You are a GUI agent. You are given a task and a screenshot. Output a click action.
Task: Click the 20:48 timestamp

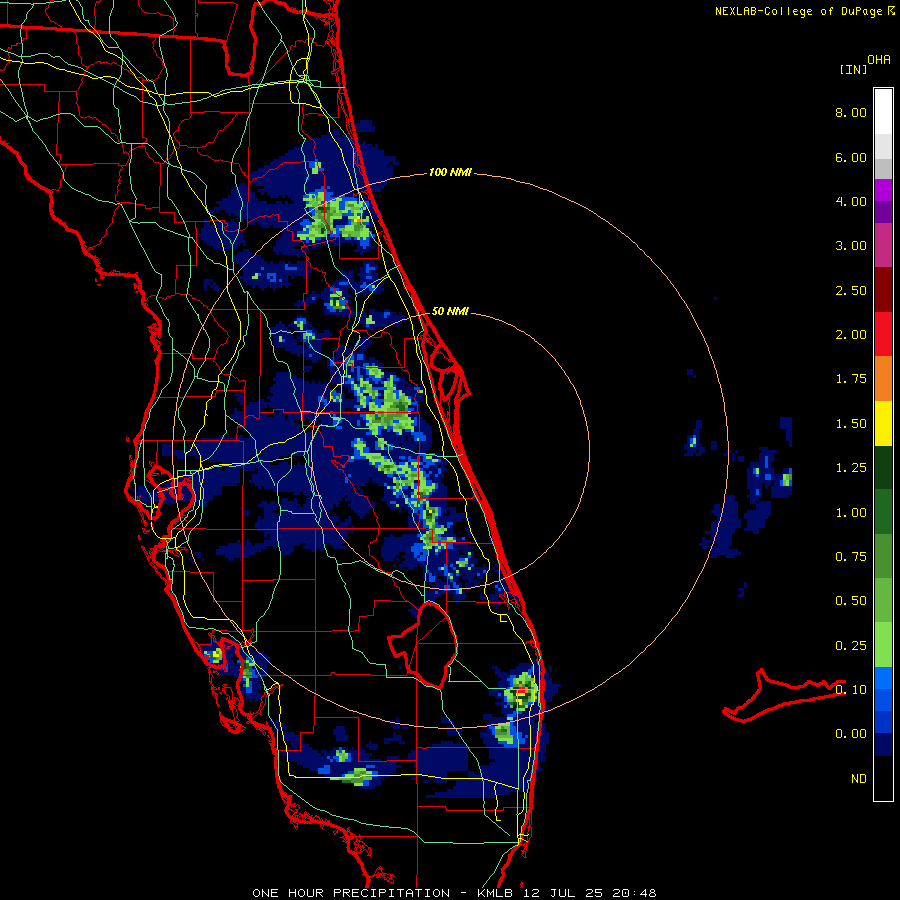point(635,893)
